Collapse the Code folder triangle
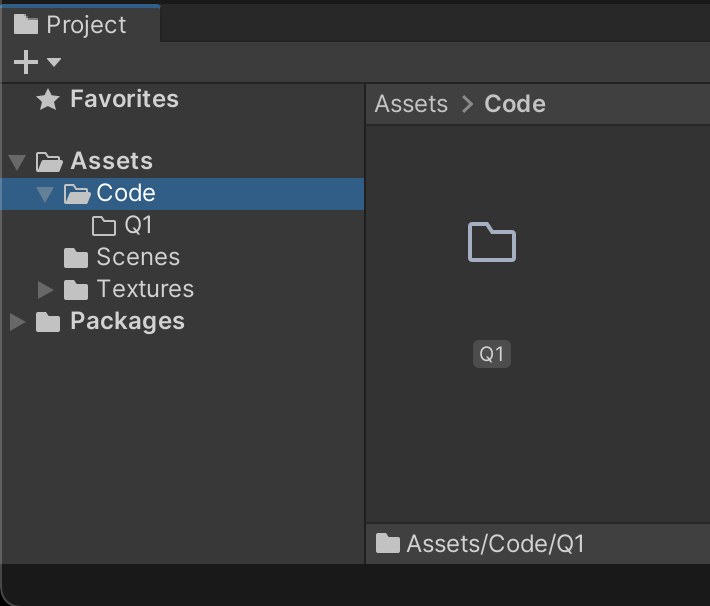 (x=45, y=193)
